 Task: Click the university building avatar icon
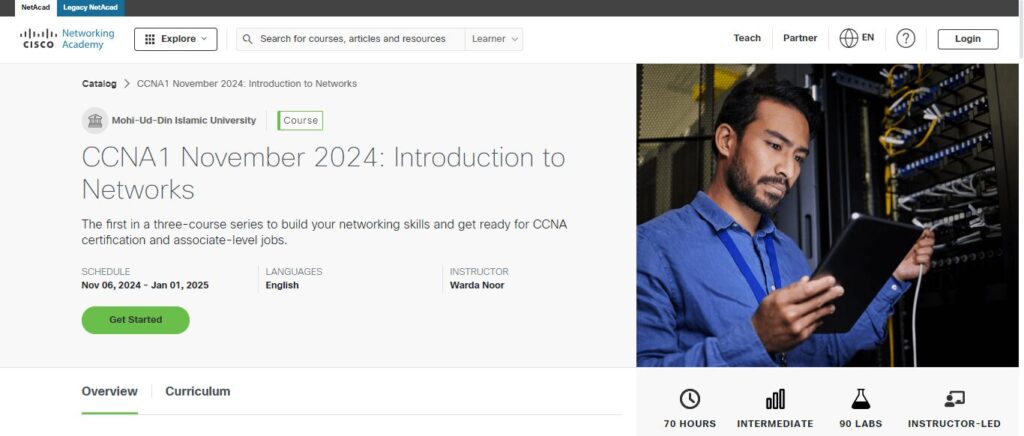[95, 121]
